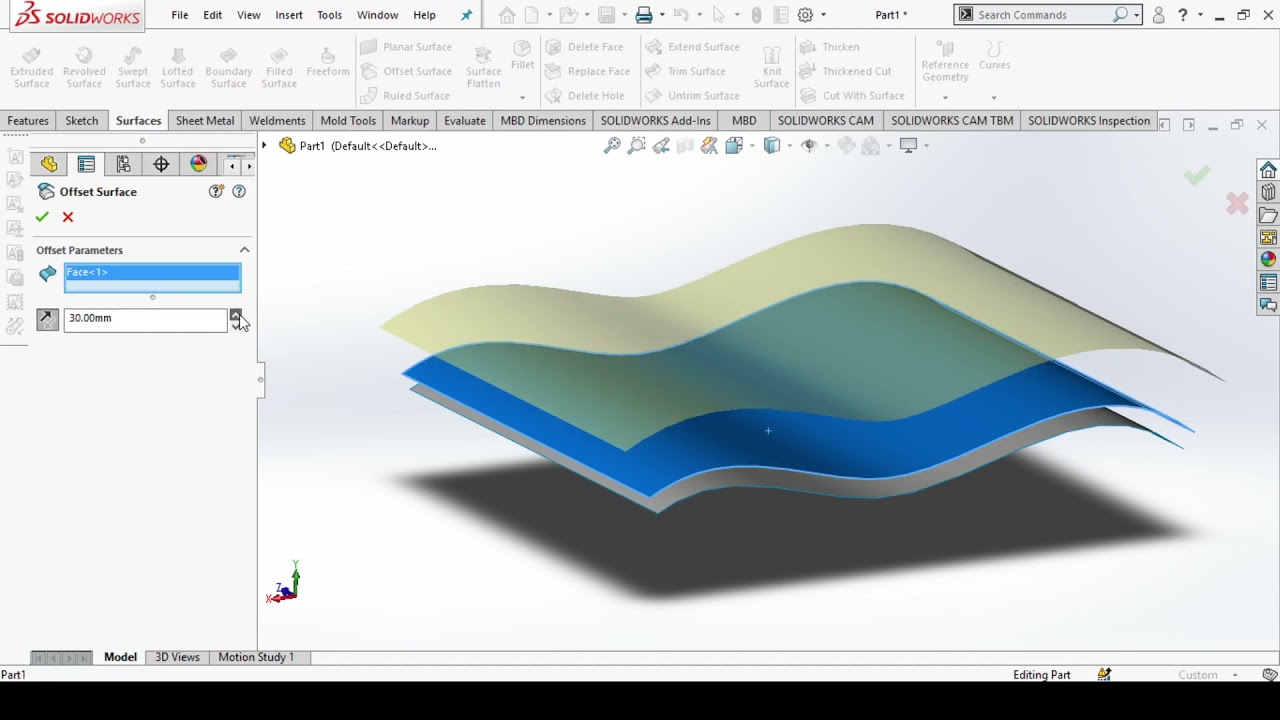Click the View Orientation cube icon
The height and width of the screenshot is (720, 1280).
click(x=733, y=146)
